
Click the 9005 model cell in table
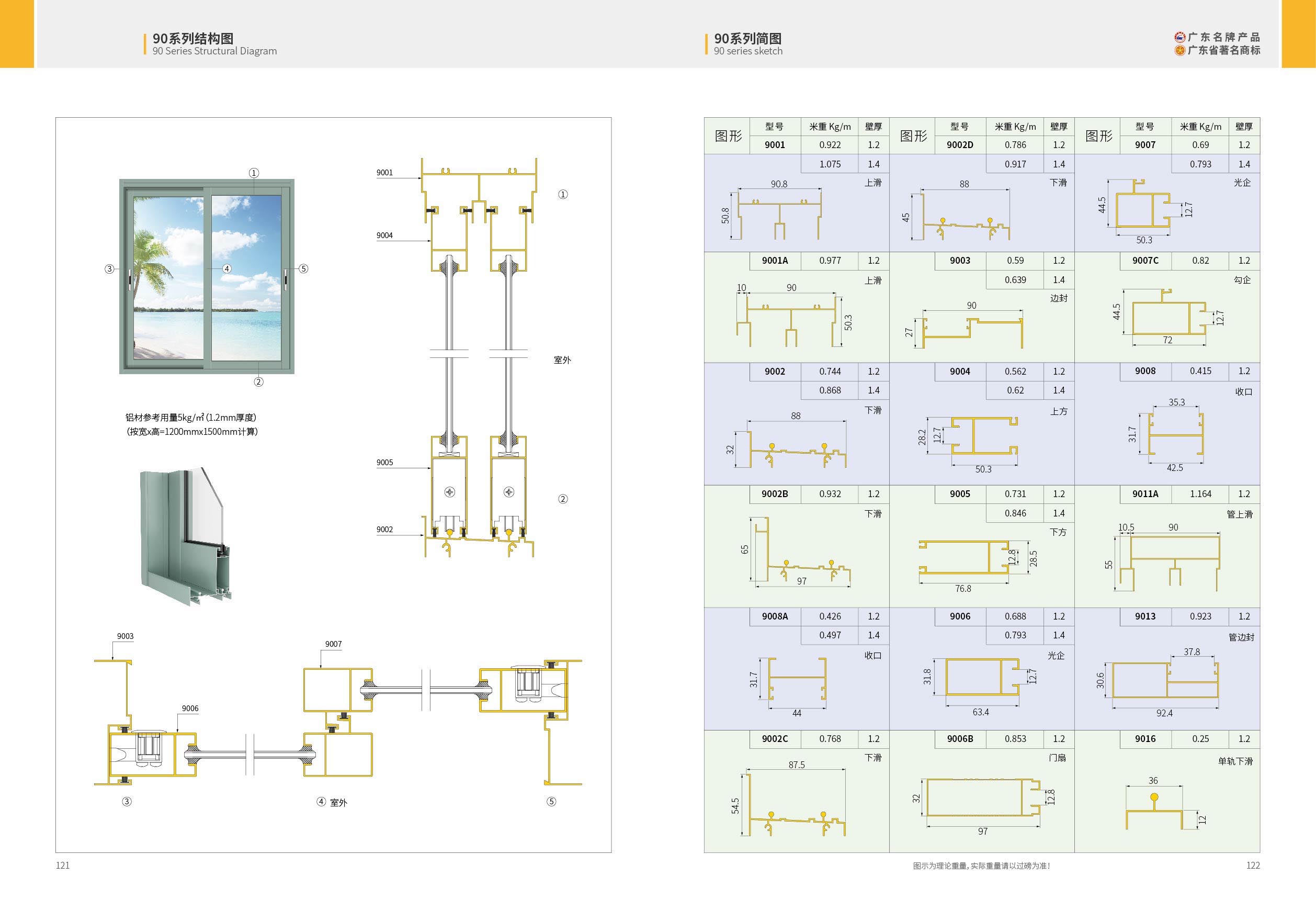tap(960, 494)
